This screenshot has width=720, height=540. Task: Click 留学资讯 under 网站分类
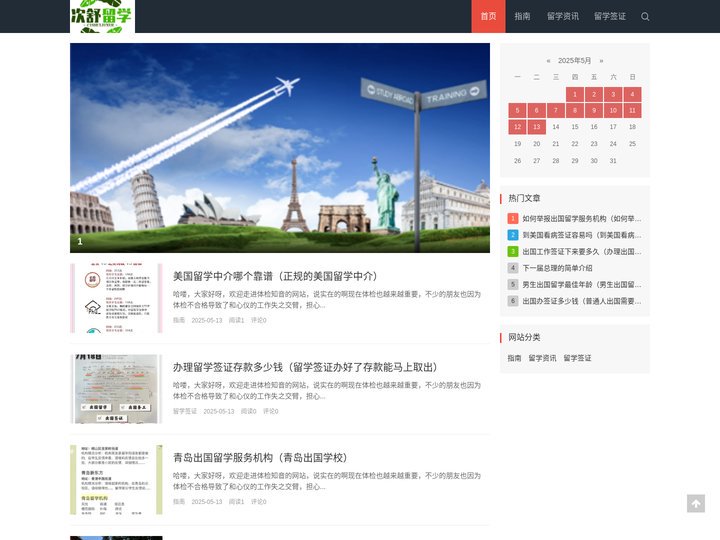pos(542,358)
